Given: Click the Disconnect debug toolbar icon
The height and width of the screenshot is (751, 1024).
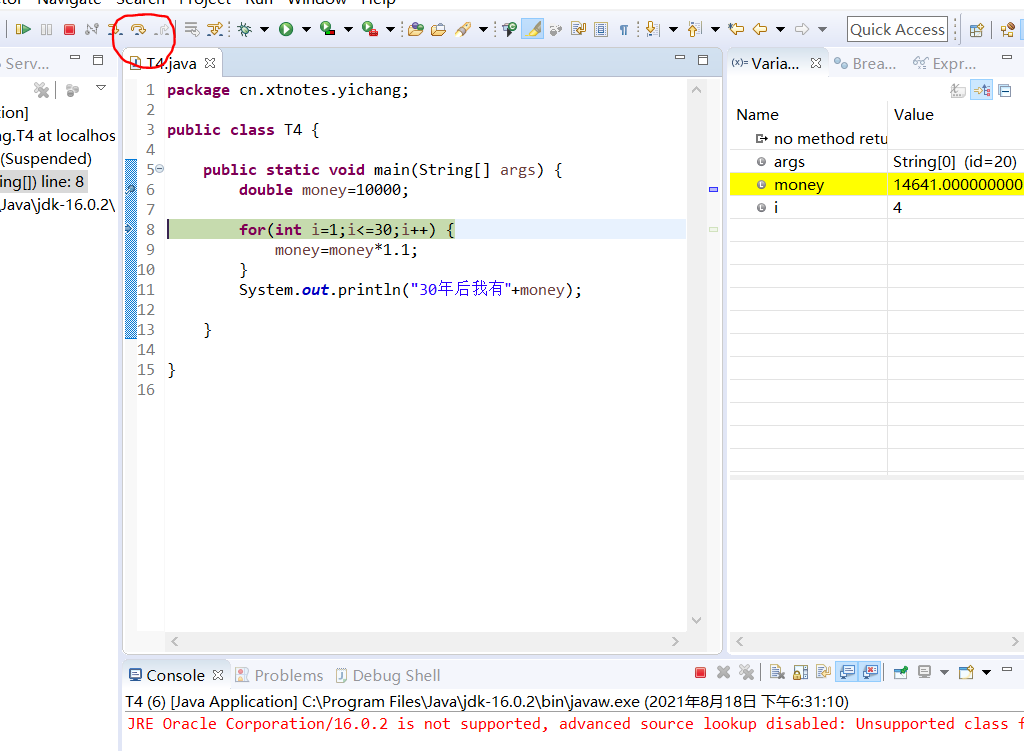Looking at the screenshot, I should [92, 29].
